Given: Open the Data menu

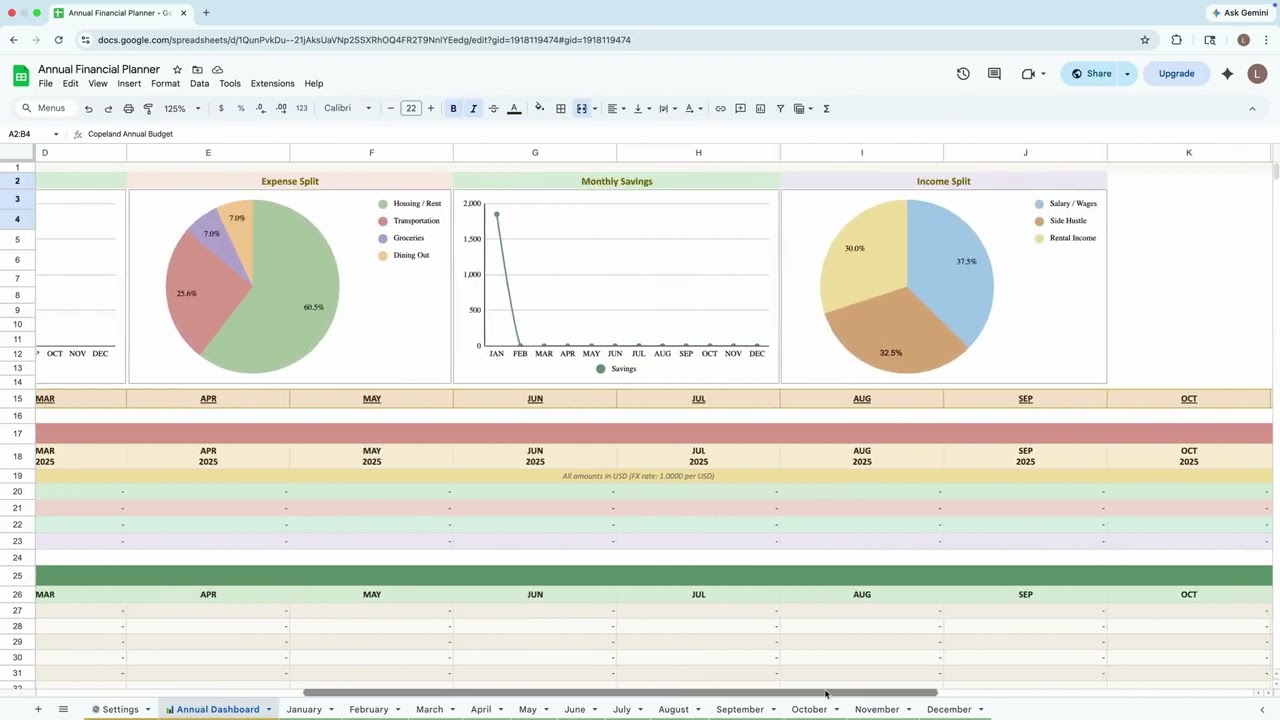Looking at the screenshot, I should click(x=199, y=84).
